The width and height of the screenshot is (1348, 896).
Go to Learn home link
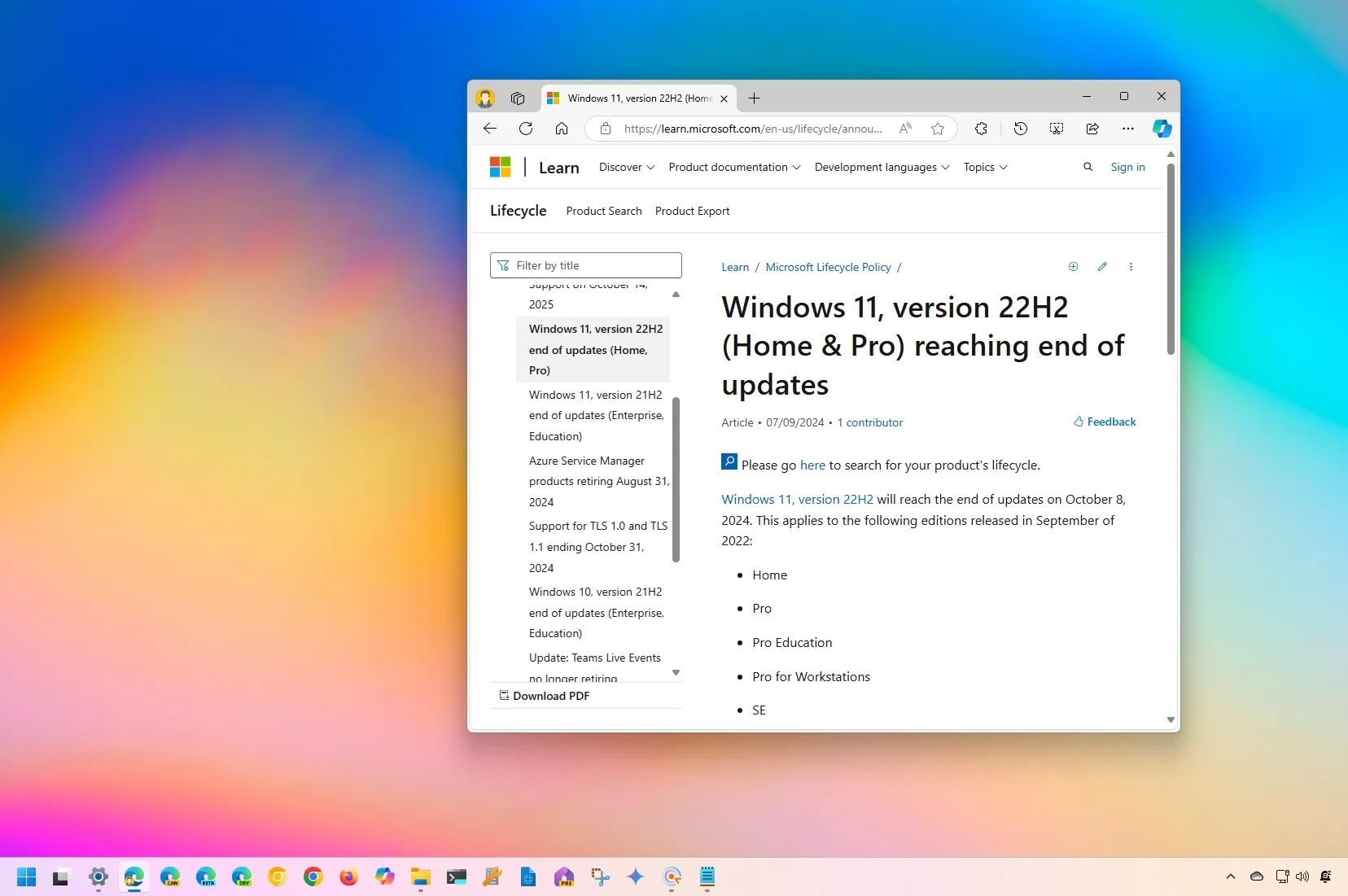559,168
